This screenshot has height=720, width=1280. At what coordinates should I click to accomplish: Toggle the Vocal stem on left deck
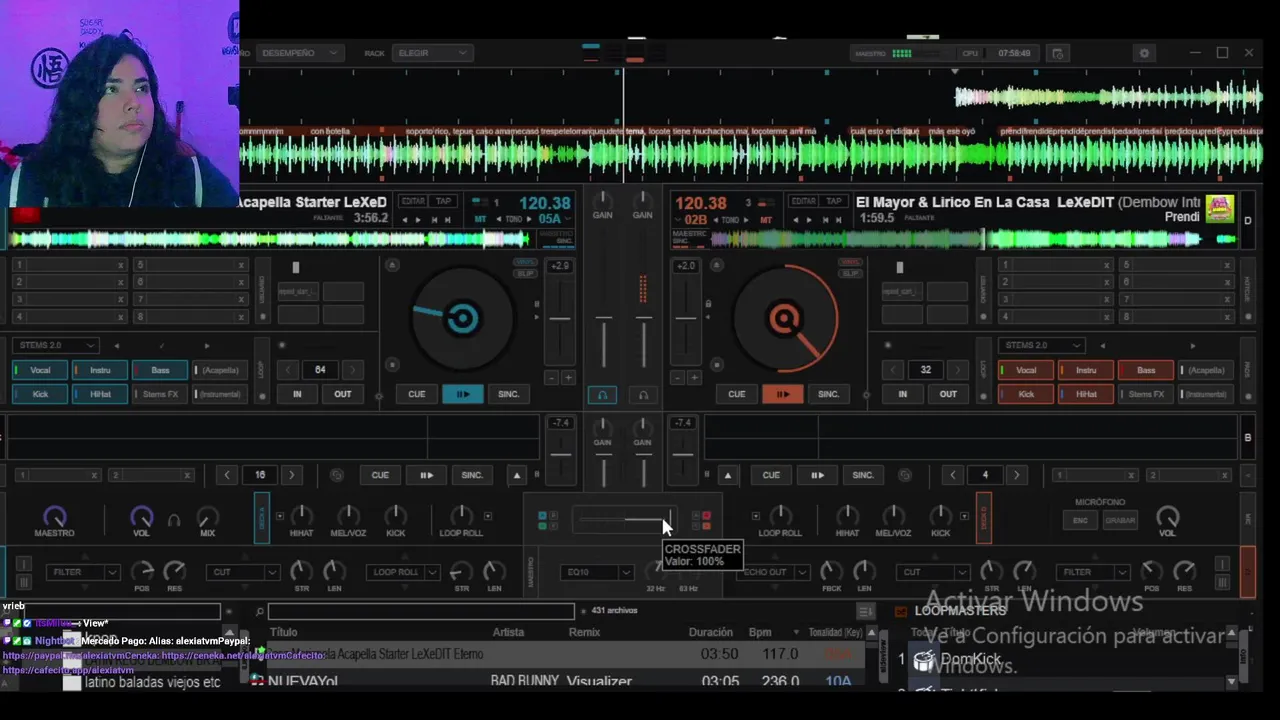coord(39,370)
